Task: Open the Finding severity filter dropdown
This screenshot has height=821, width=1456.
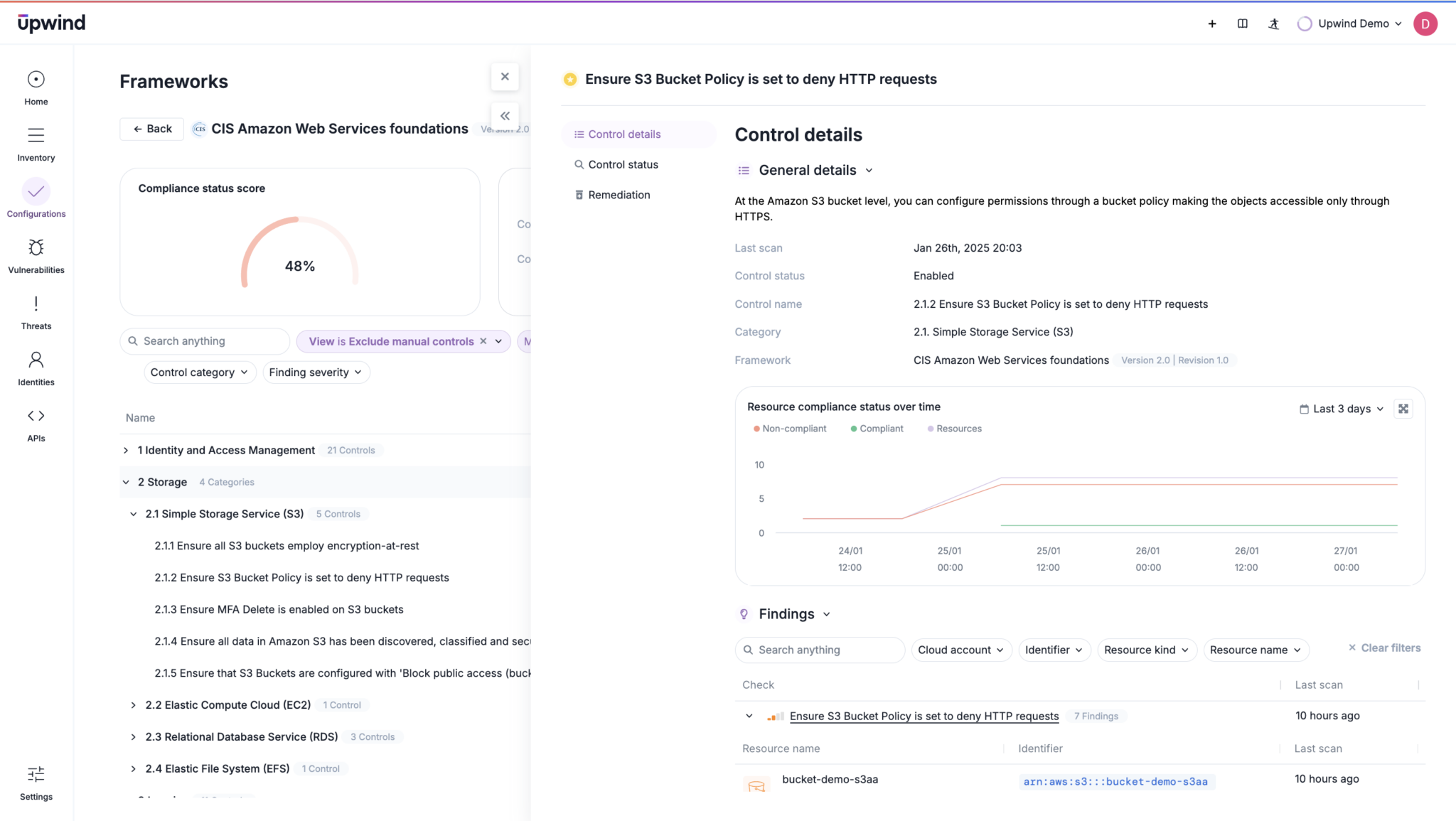Action: [x=316, y=372]
